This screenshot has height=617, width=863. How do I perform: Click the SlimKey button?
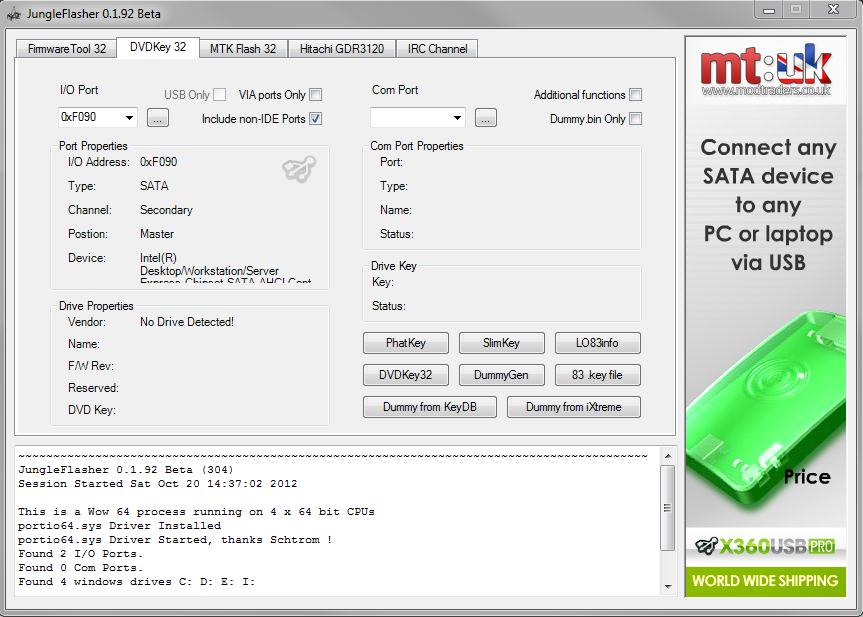(501, 343)
